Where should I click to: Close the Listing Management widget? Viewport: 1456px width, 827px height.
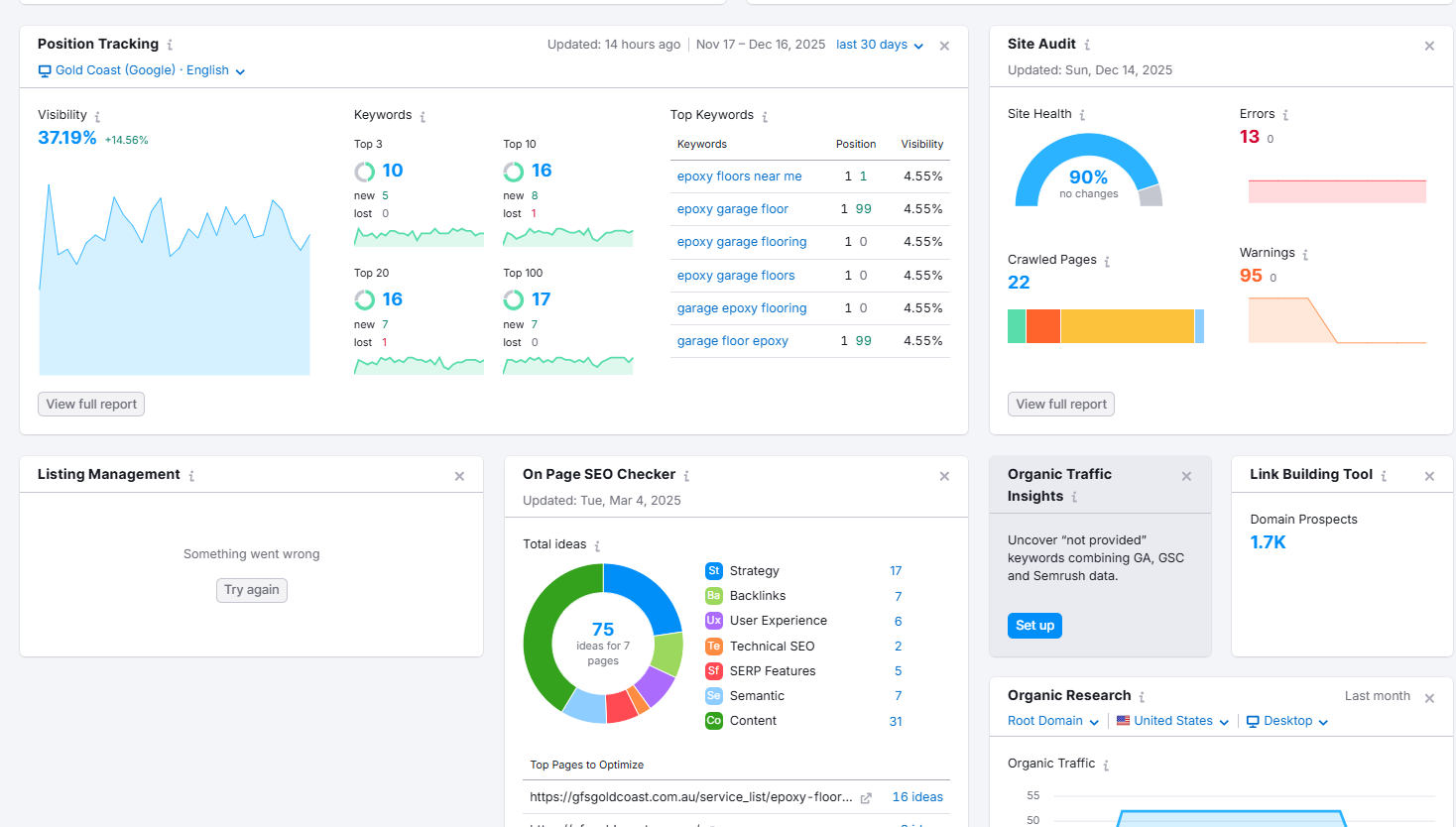pos(459,476)
